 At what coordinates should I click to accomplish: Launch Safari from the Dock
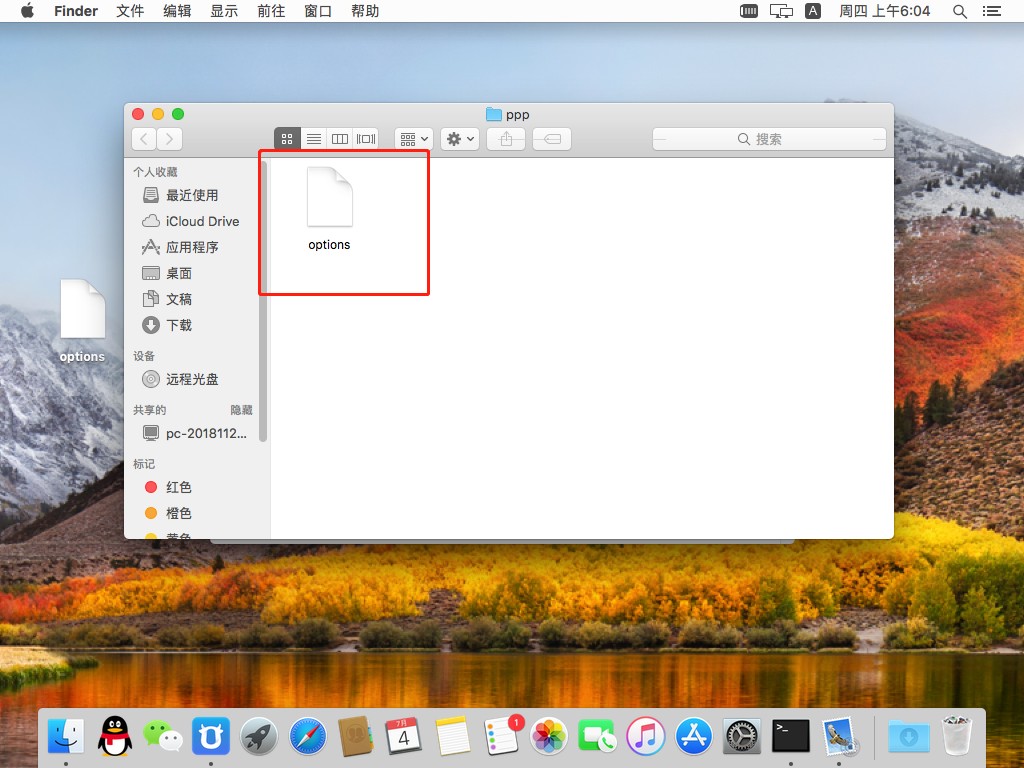tap(308, 738)
